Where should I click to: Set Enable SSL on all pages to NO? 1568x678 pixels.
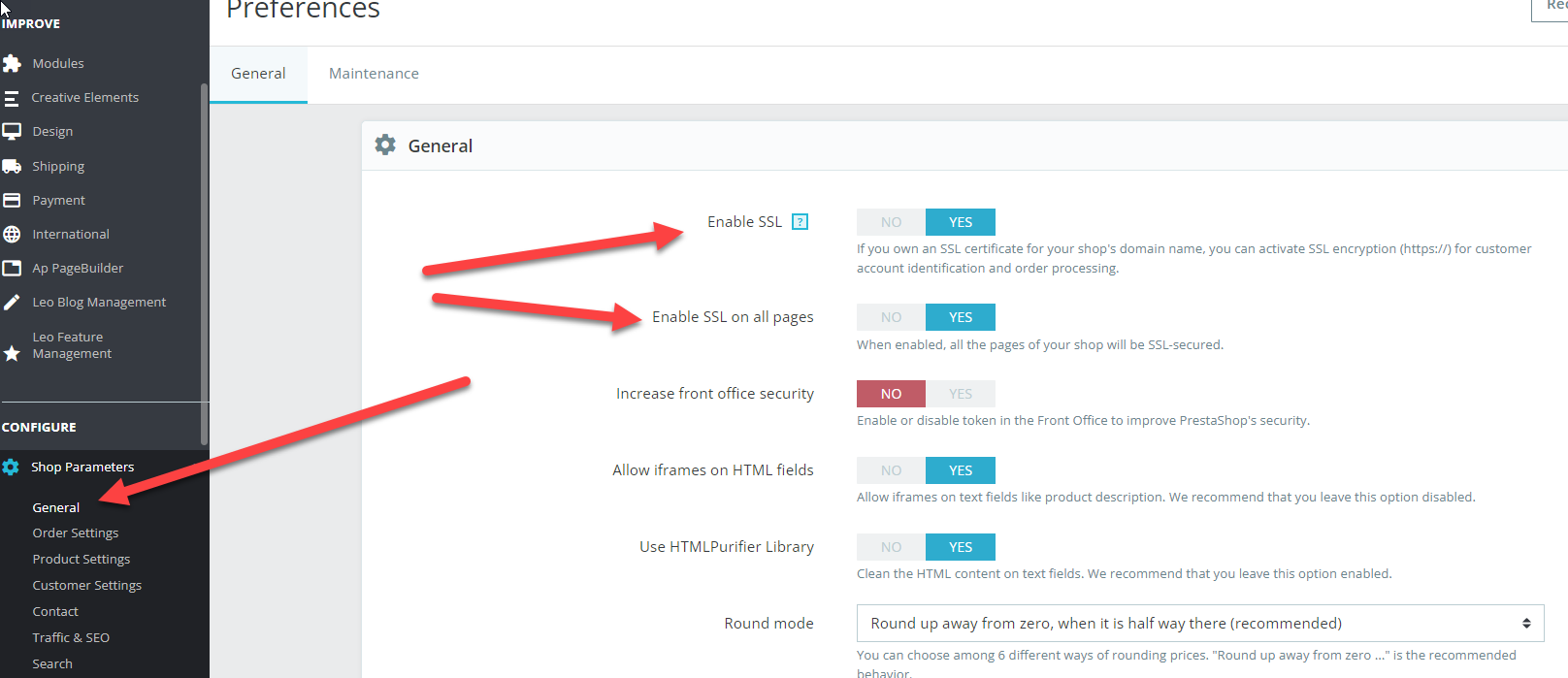click(891, 317)
